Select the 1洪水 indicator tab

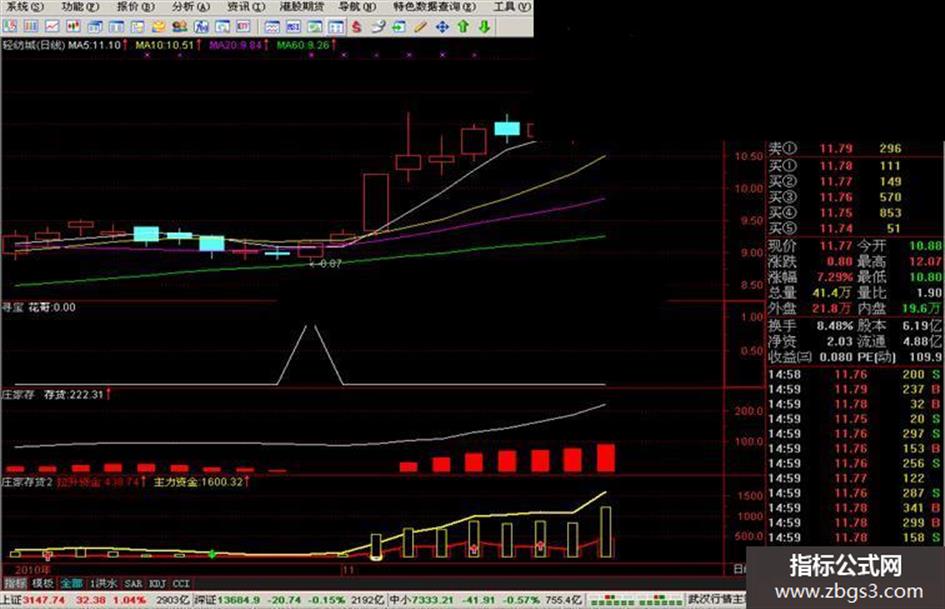[103, 583]
